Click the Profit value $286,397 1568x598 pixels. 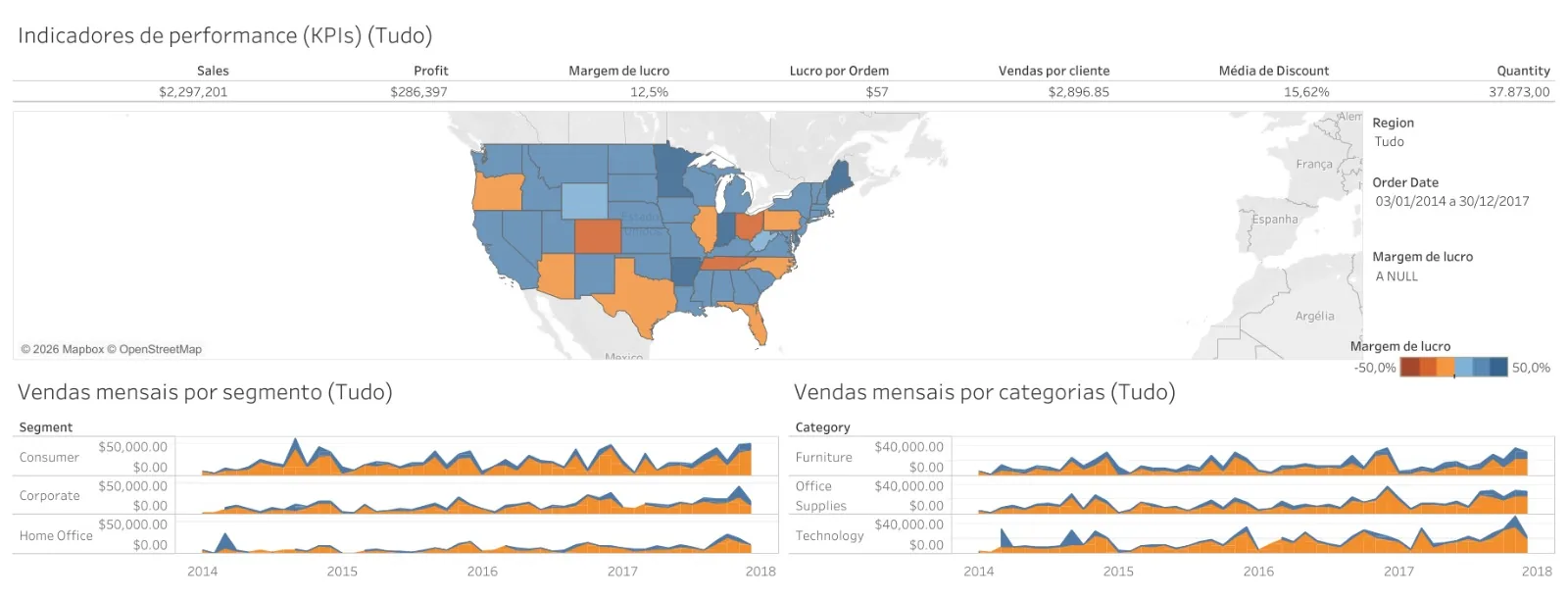[418, 92]
